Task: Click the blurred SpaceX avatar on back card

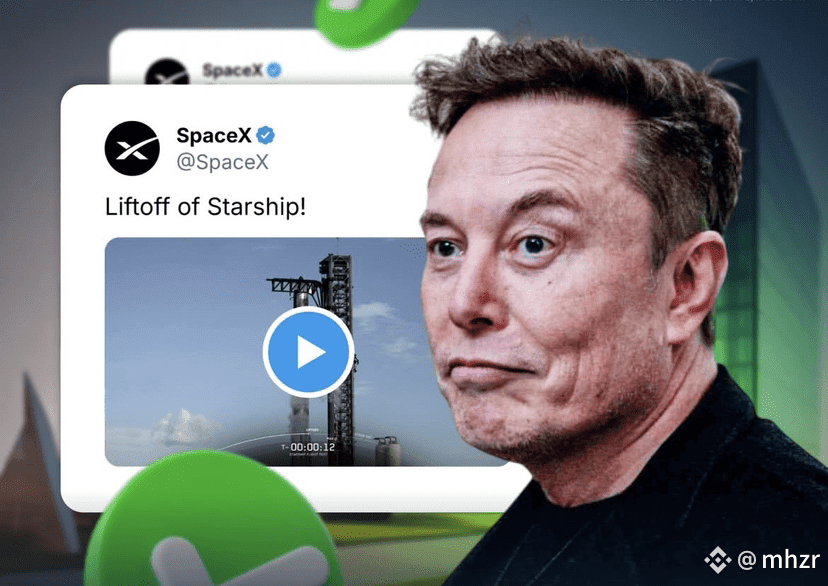Action: 167,71
